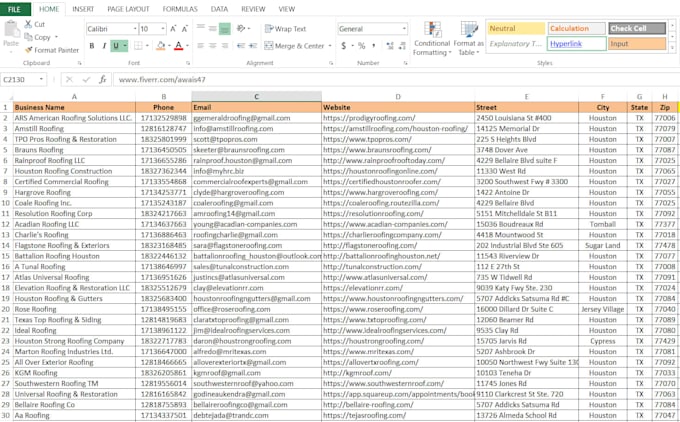Toggle Underline formatting
This screenshot has width=680, height=422.
[x=116, y=46]
